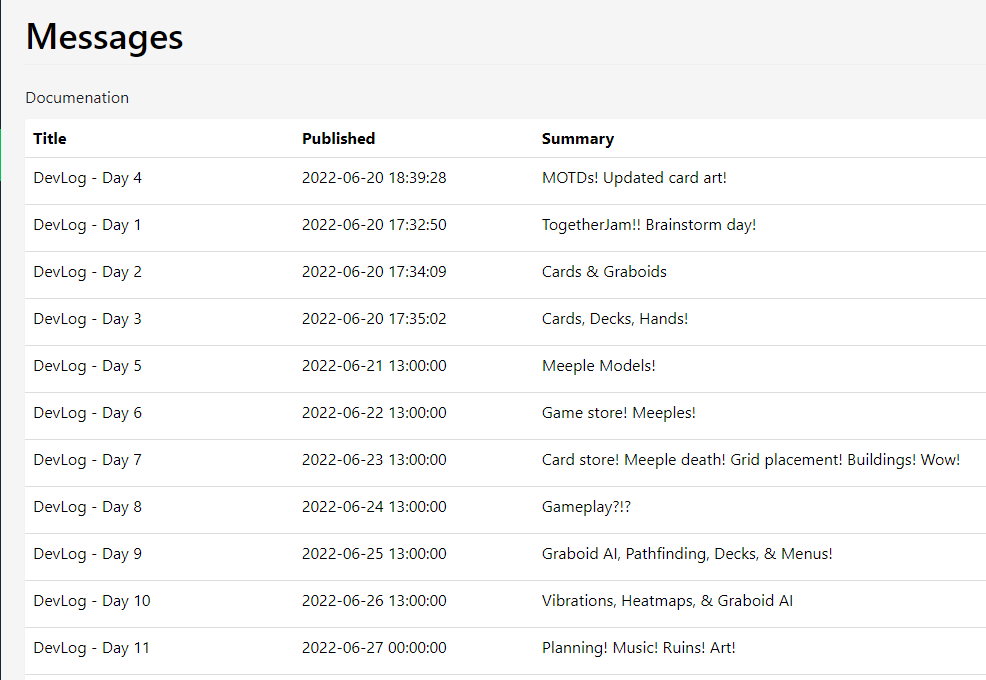This screenshot has width=986, height=680.
Task: Open the DevLog - Day 1 entry
Action: (x=88, y=225)
